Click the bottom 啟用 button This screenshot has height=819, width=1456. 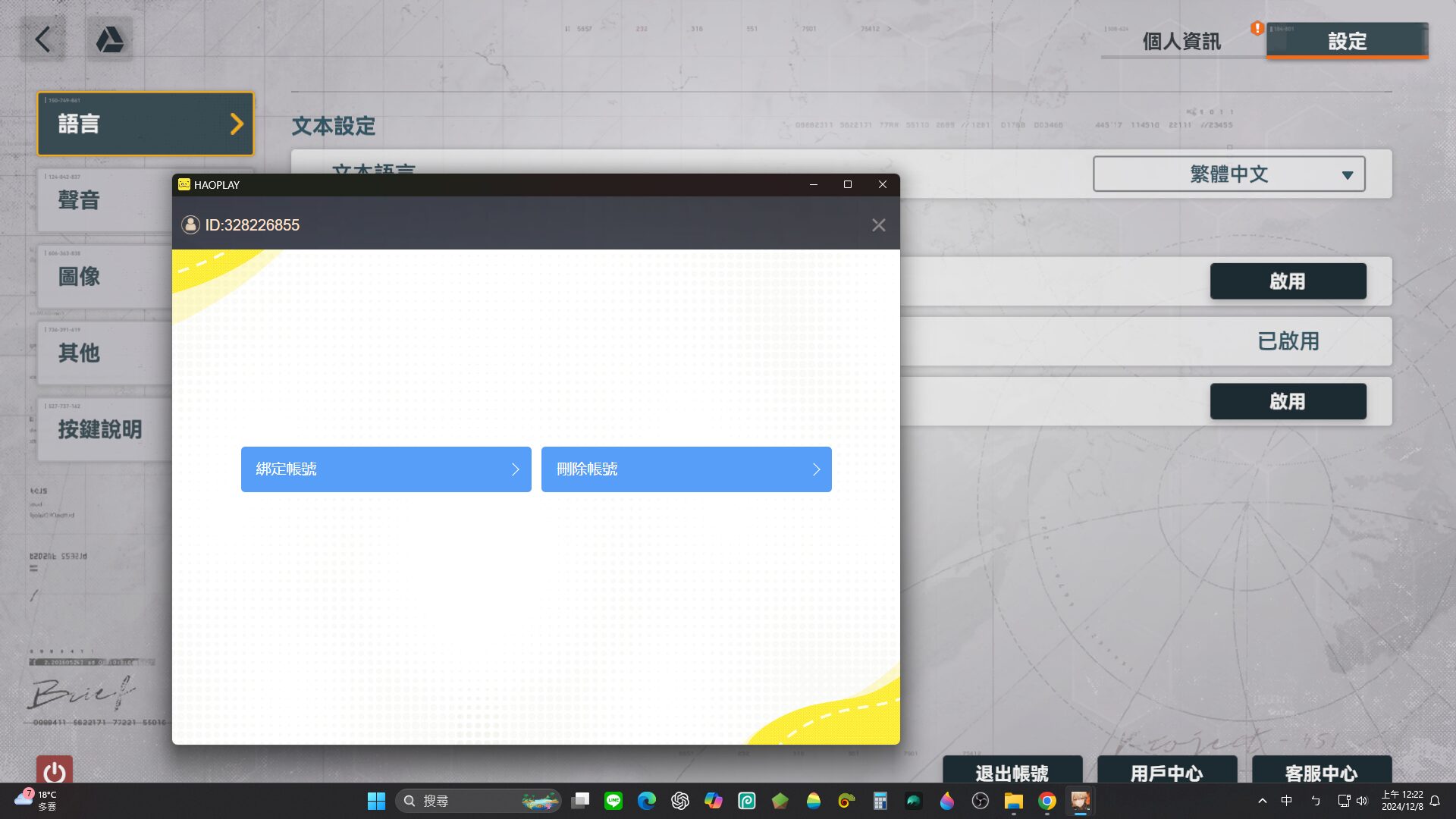[x=1288, y=401]
